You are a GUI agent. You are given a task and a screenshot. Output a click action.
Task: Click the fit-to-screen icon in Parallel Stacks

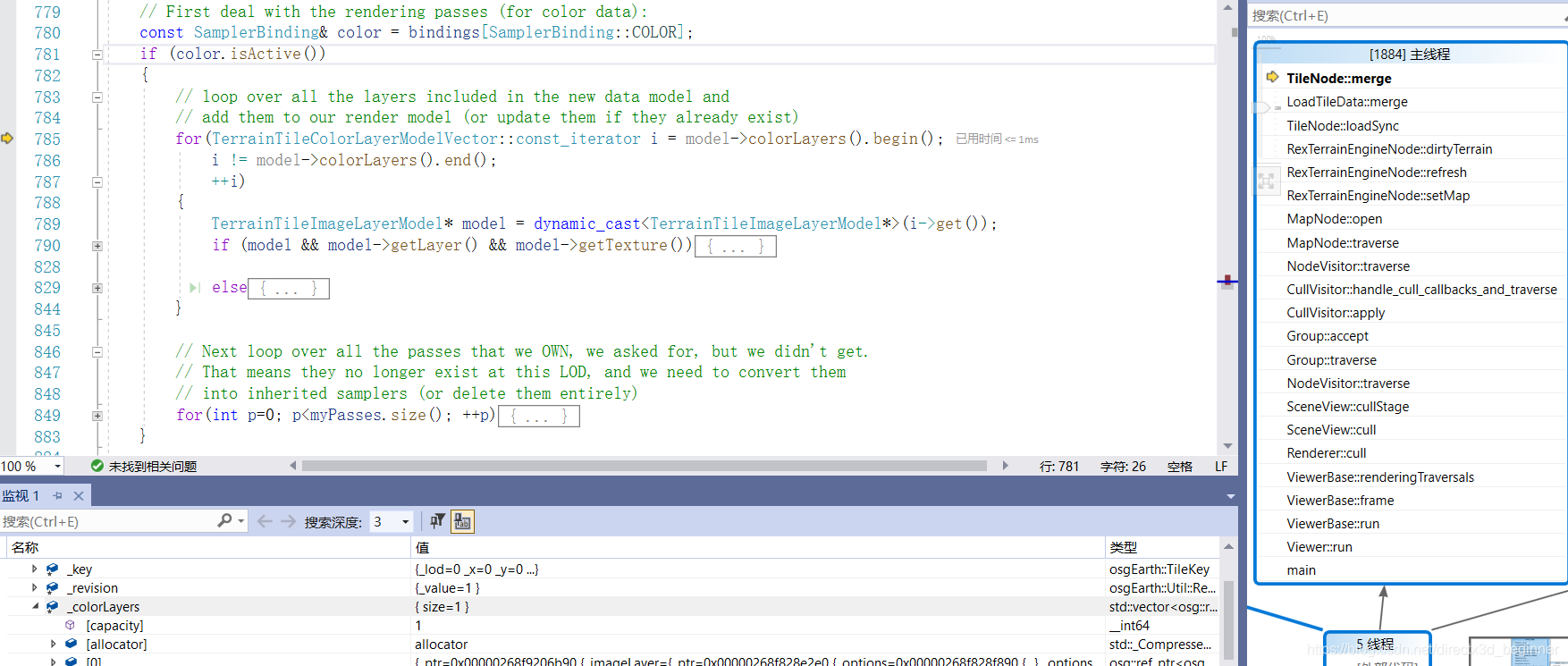point(1266,181)
